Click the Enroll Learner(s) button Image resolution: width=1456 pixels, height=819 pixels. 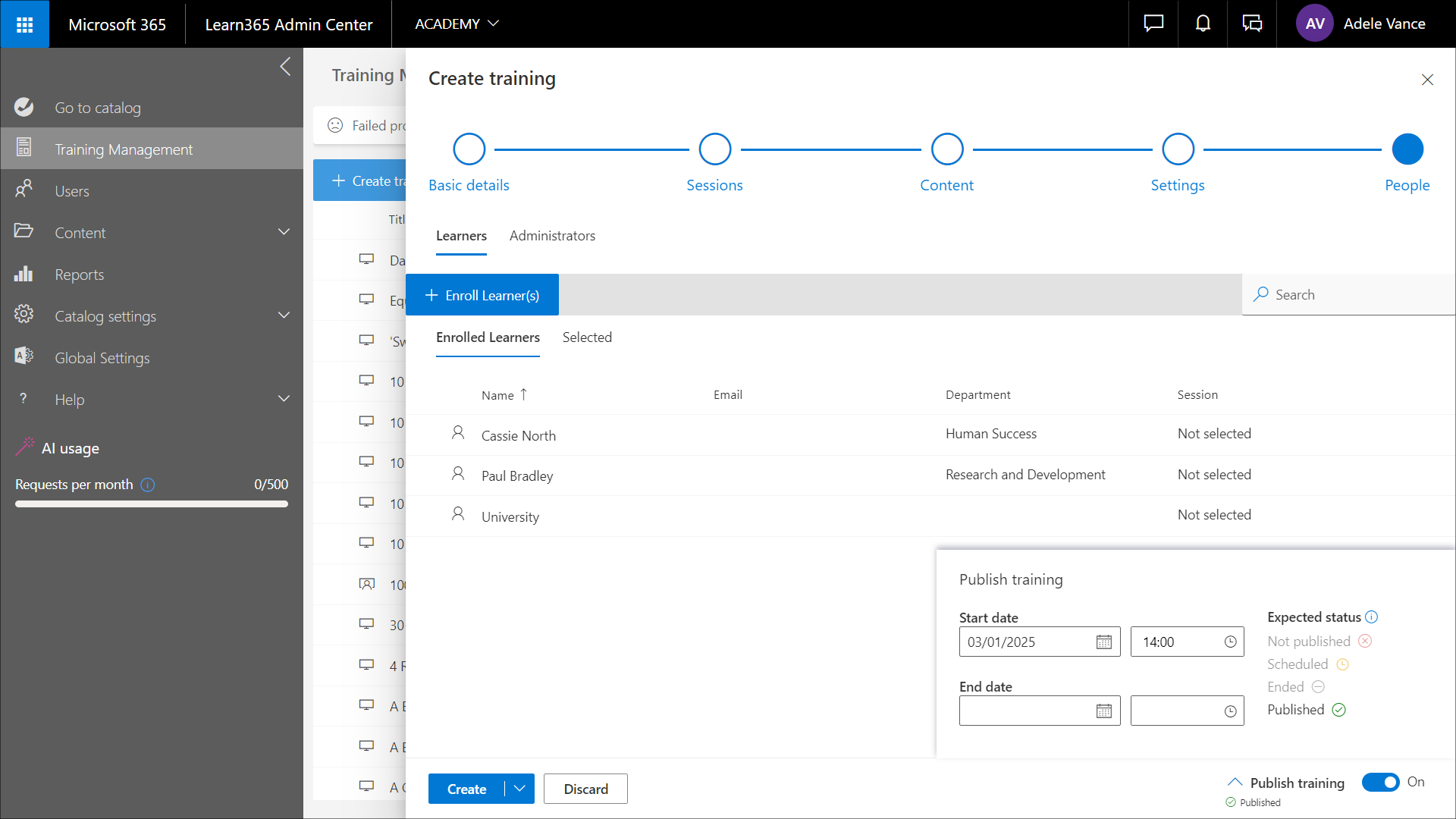pyautogui.click(x=482, y=295)
